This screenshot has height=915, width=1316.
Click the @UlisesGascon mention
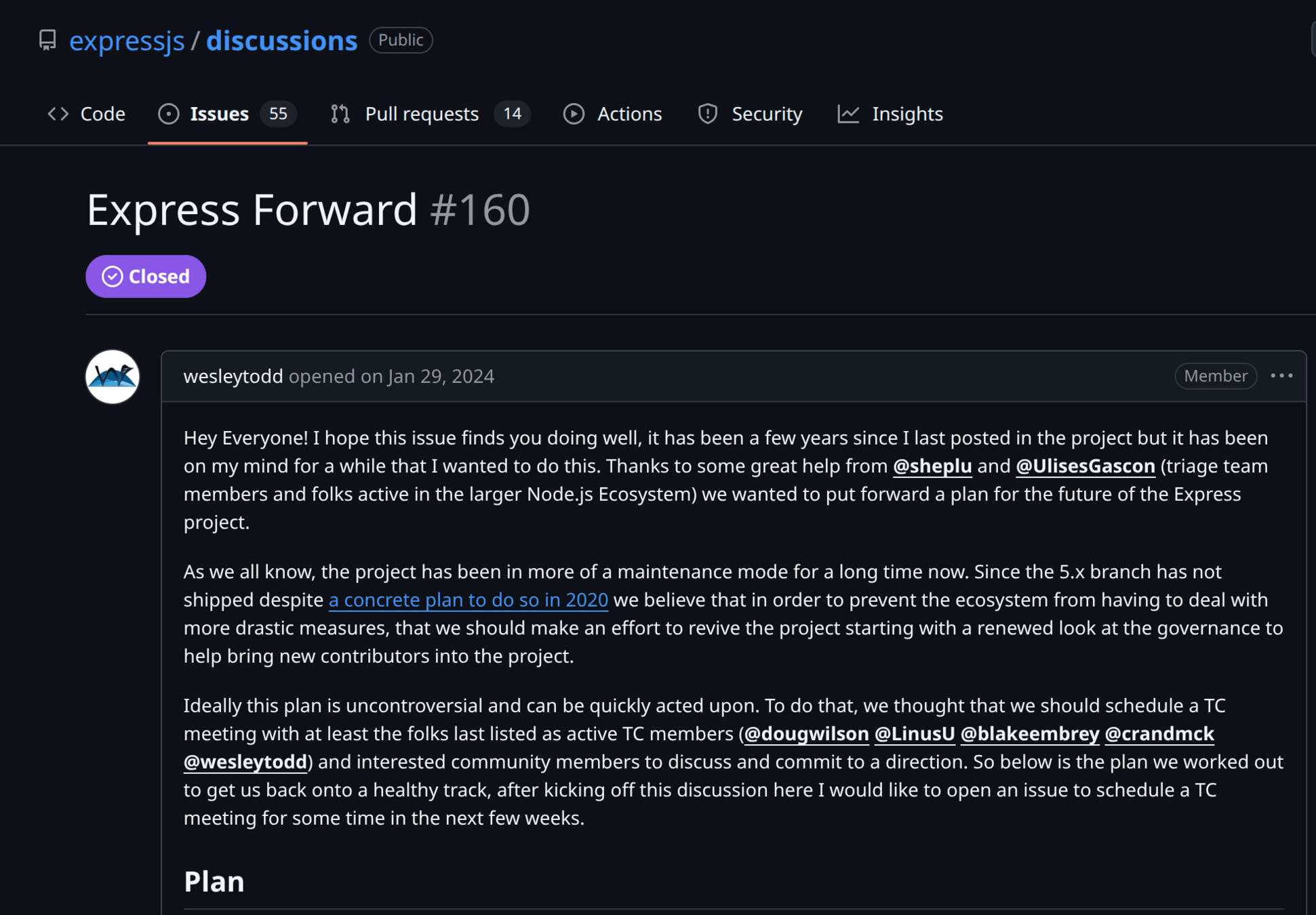1085,466
